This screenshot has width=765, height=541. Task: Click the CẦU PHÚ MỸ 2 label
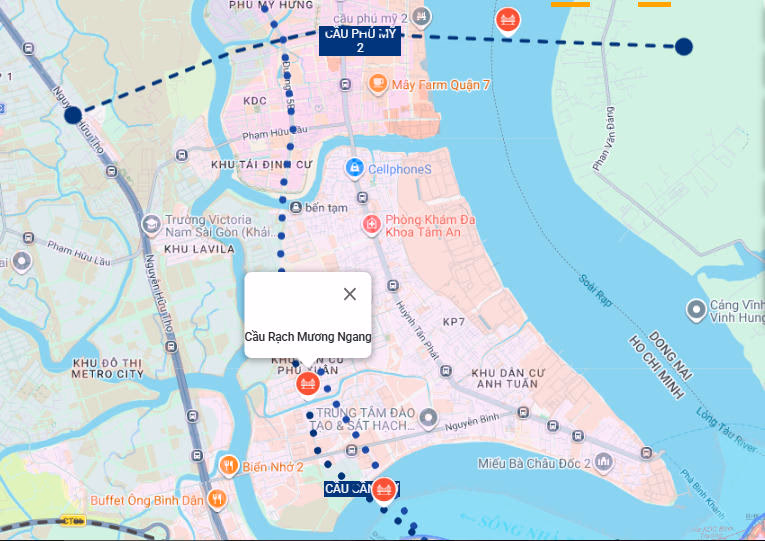(360, 41)
